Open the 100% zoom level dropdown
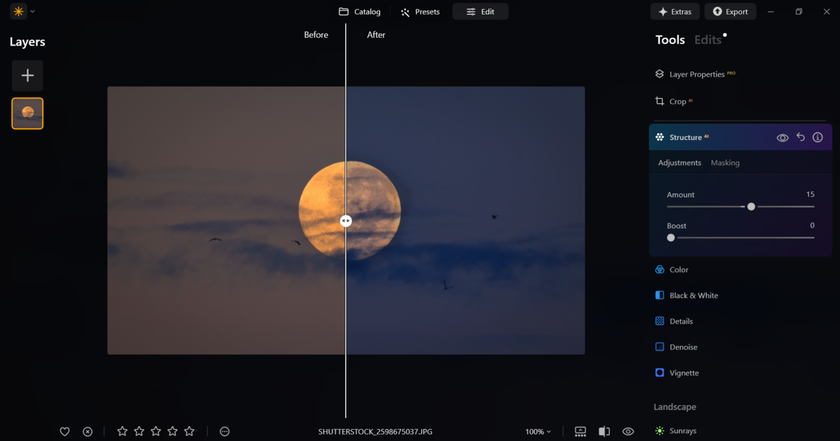The image size is (840, 441). [538, 431]
